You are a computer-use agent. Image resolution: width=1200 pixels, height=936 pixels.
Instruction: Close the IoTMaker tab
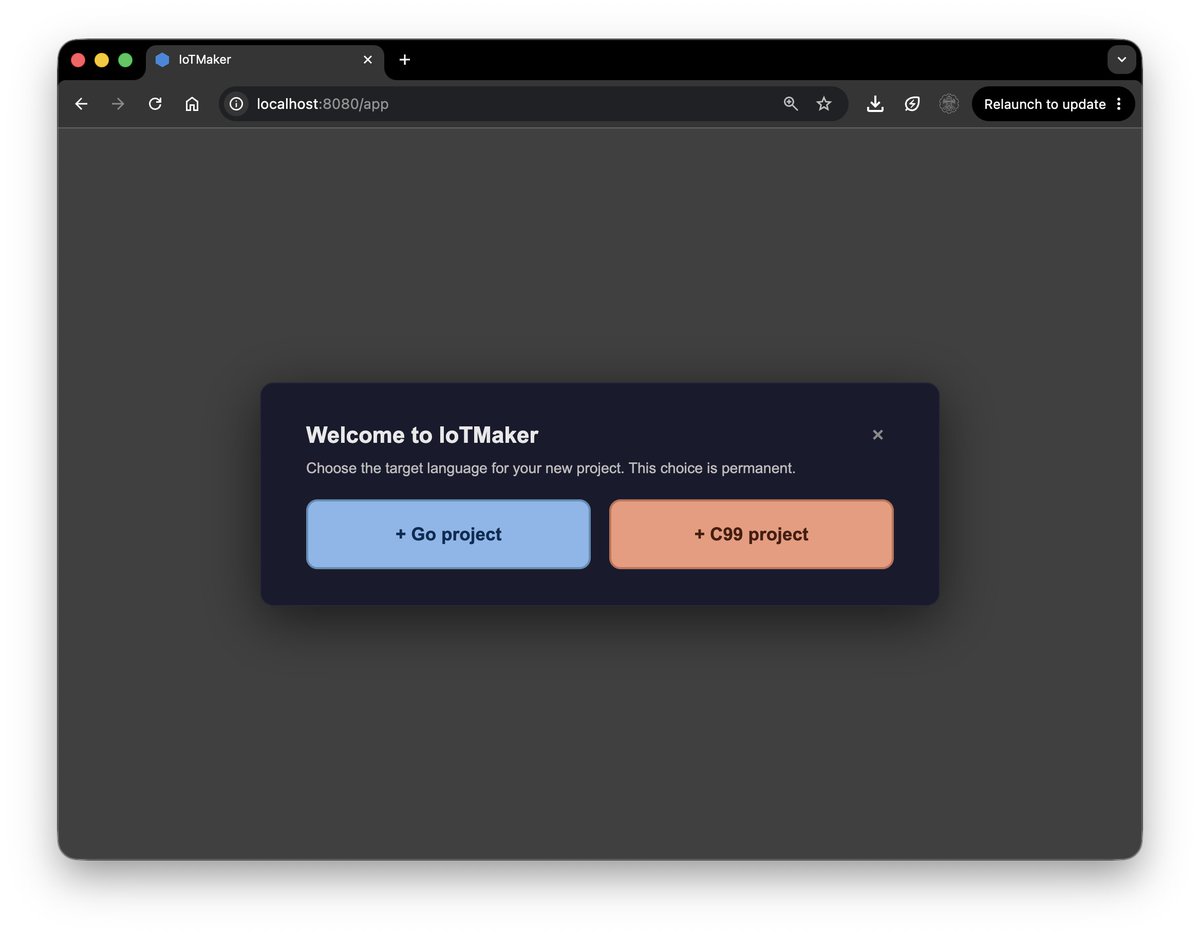click(368, 60)
